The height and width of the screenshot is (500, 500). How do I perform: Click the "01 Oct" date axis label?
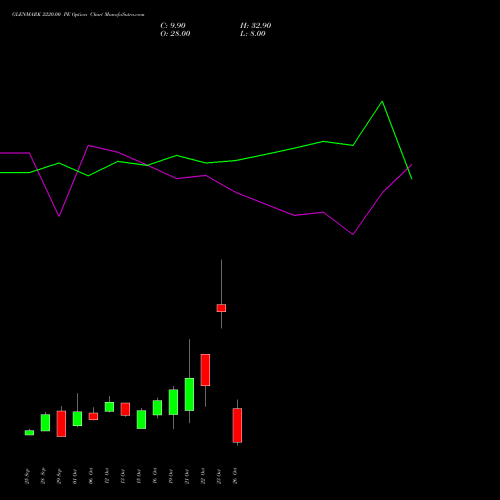pos(75,476)
